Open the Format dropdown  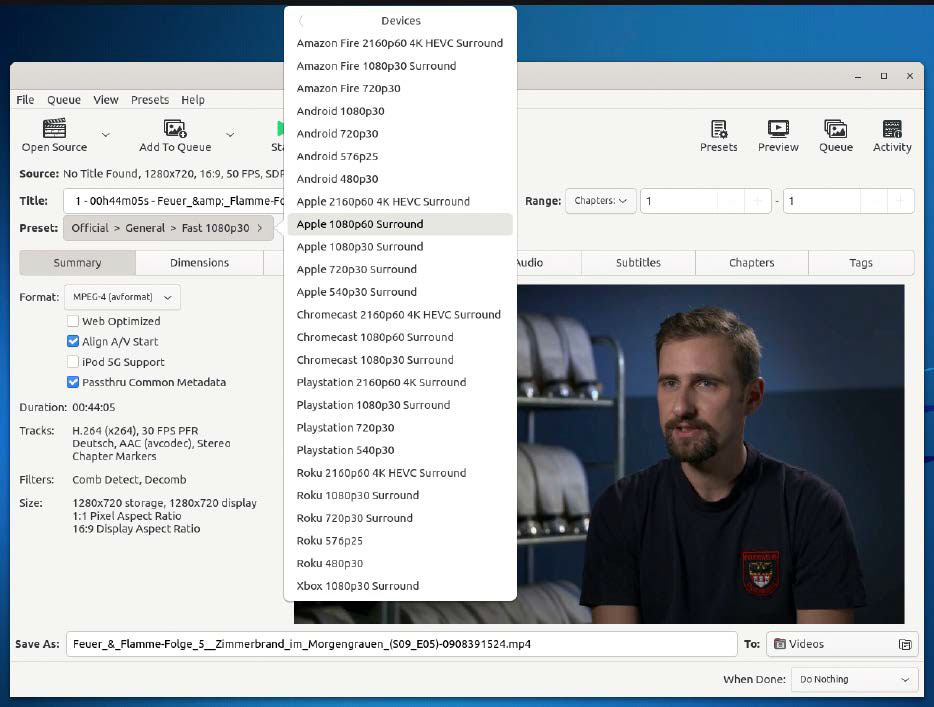(121, 297)
